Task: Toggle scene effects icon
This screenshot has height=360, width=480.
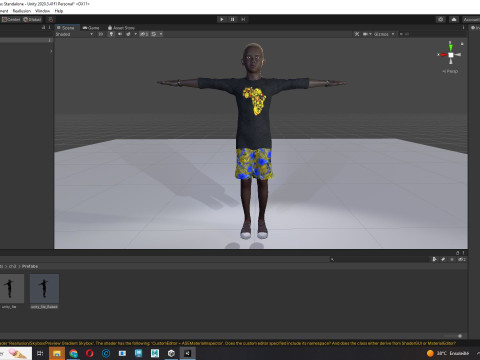Action: 128,34
